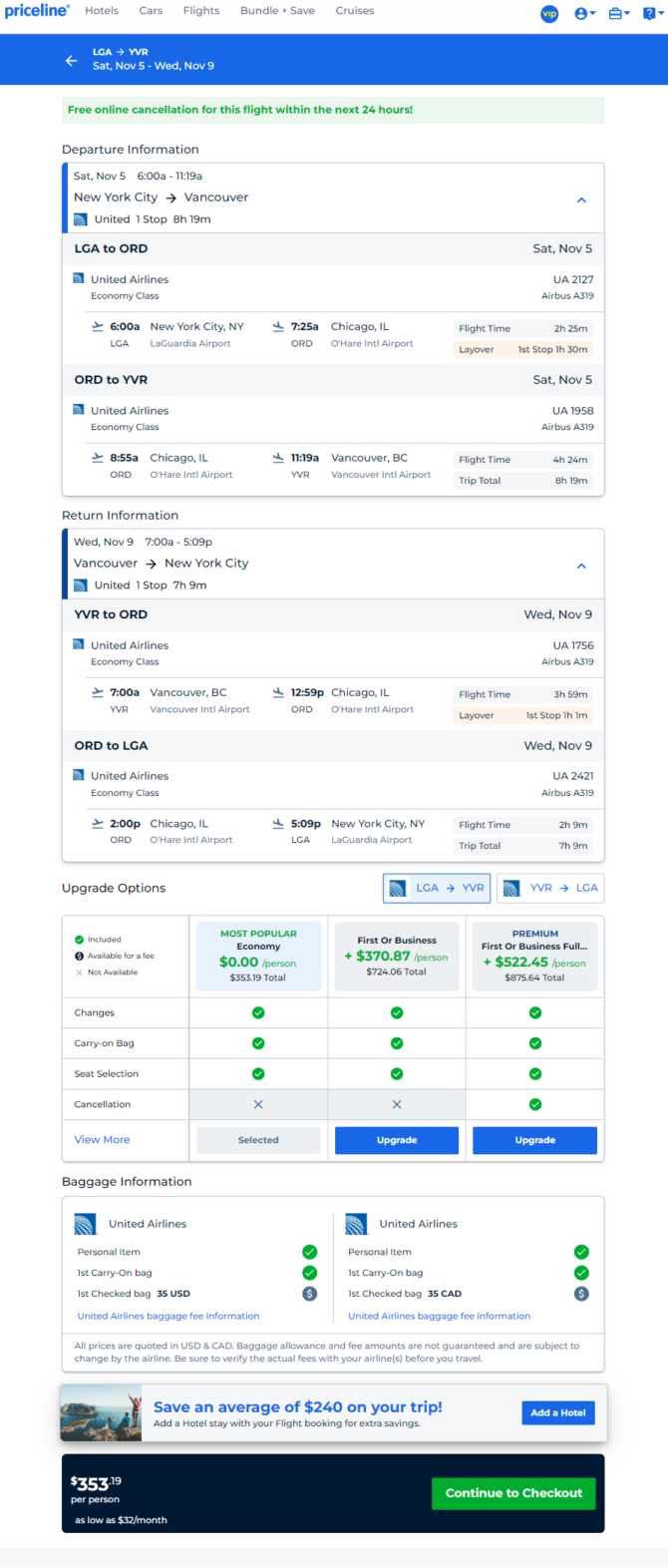Screen dimensions: 668x1568
Task: Collapse the departure flight details chevron
Action: (x=581, y=199)
